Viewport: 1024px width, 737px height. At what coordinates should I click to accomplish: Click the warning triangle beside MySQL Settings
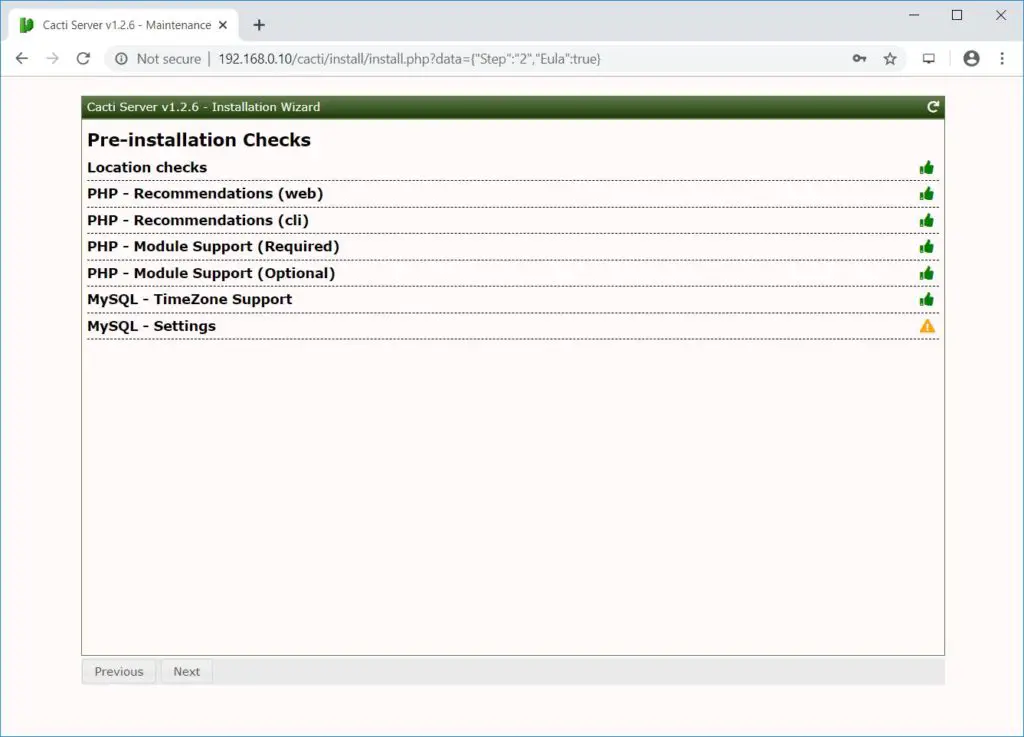tap(927, 325)
